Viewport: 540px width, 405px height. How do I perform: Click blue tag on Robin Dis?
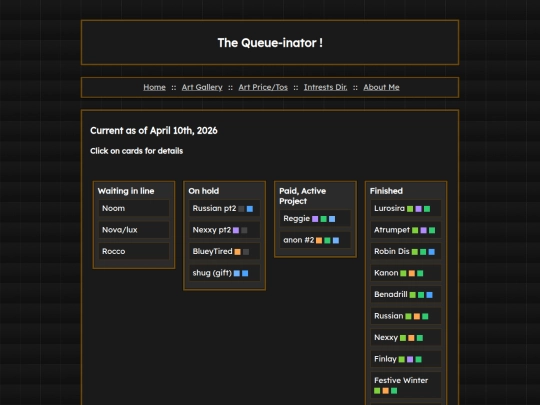432,252
